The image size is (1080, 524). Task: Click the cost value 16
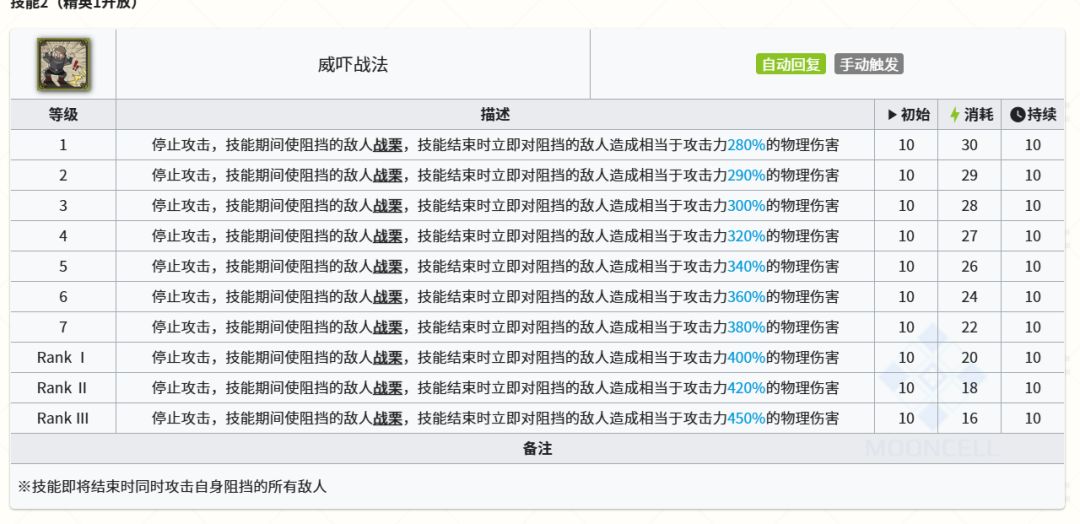969,418
